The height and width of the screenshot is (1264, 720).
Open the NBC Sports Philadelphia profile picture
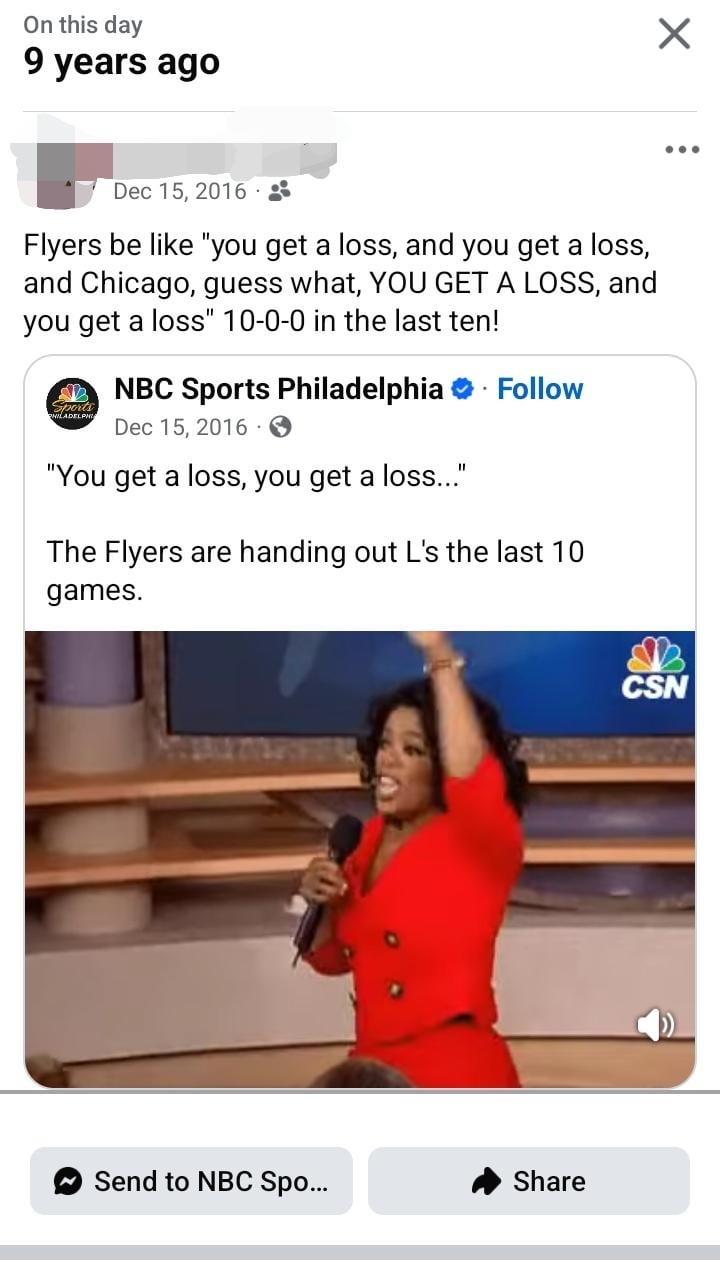[x=73, y=405]
